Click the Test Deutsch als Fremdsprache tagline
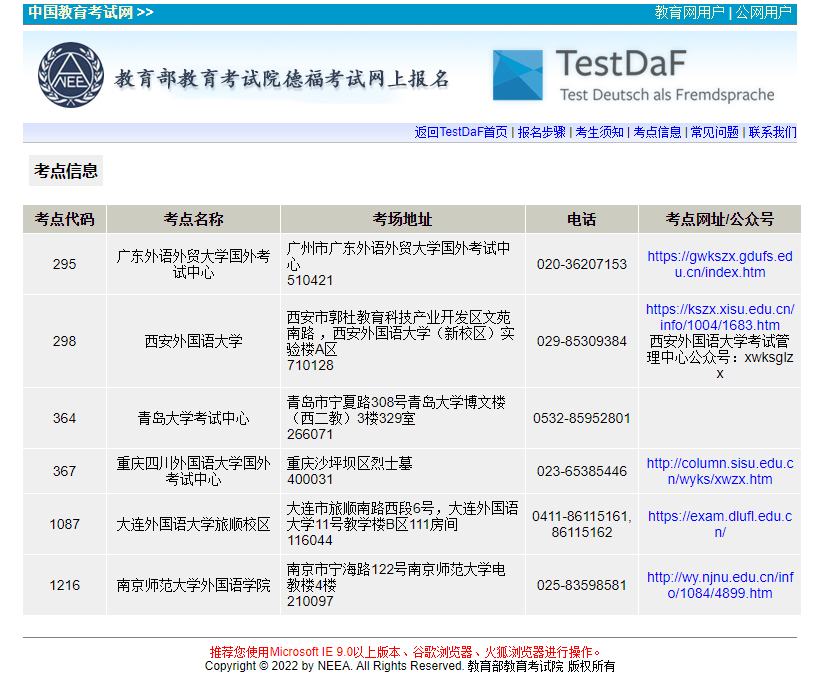Viewport: 820px width, 690px height. 667,95
